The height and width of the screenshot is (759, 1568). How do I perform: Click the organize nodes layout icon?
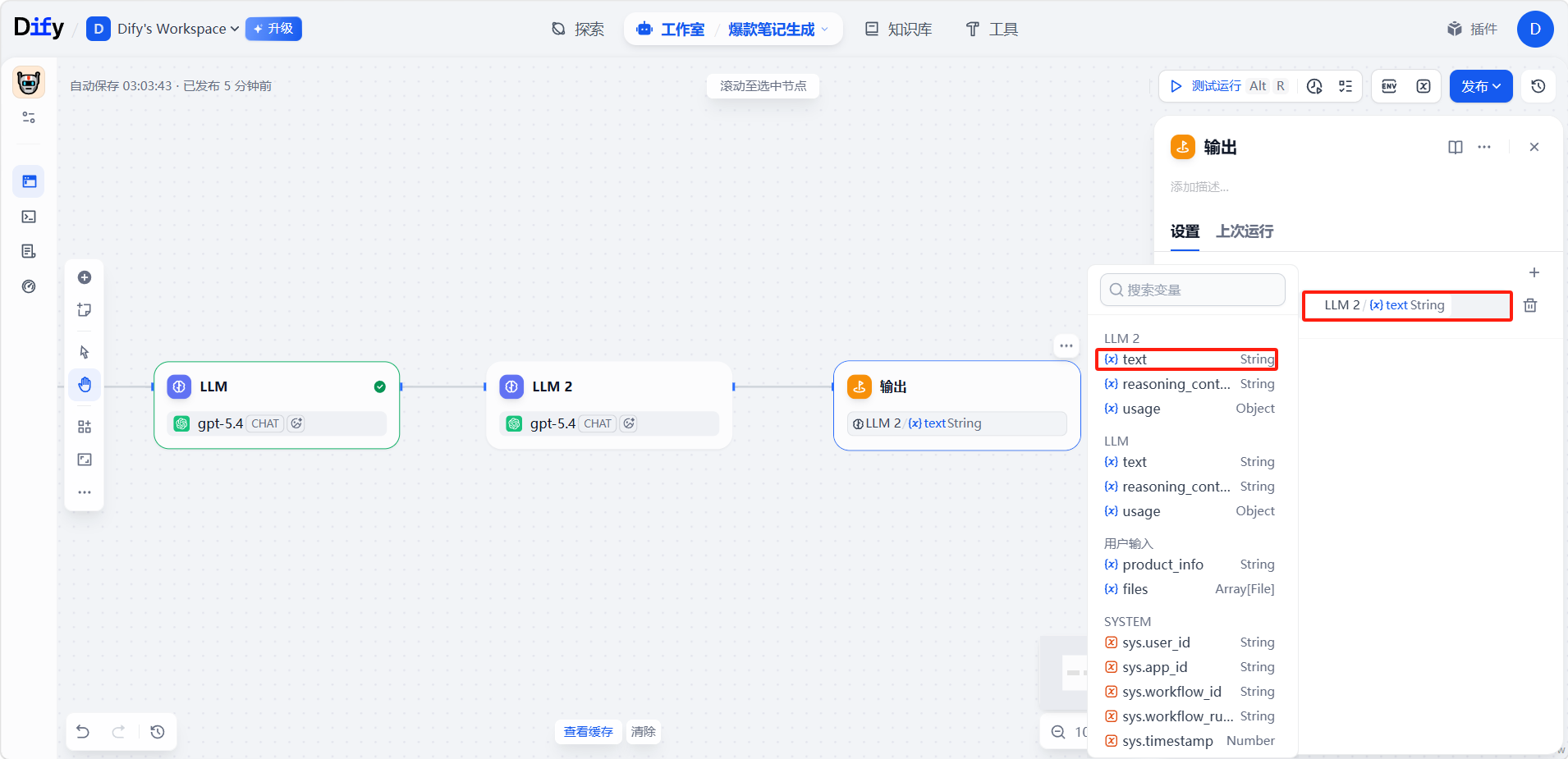(85, 427)
